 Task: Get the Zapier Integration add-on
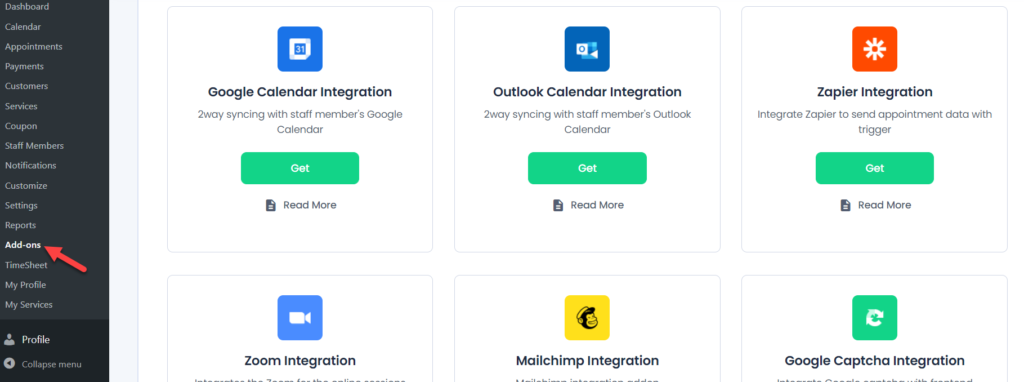click(874, 168)
